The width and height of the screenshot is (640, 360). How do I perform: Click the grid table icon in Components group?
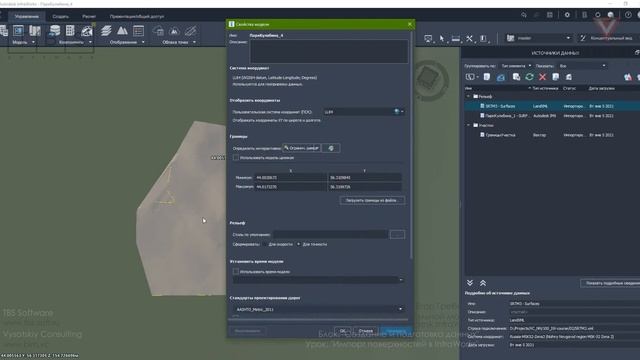70,31
